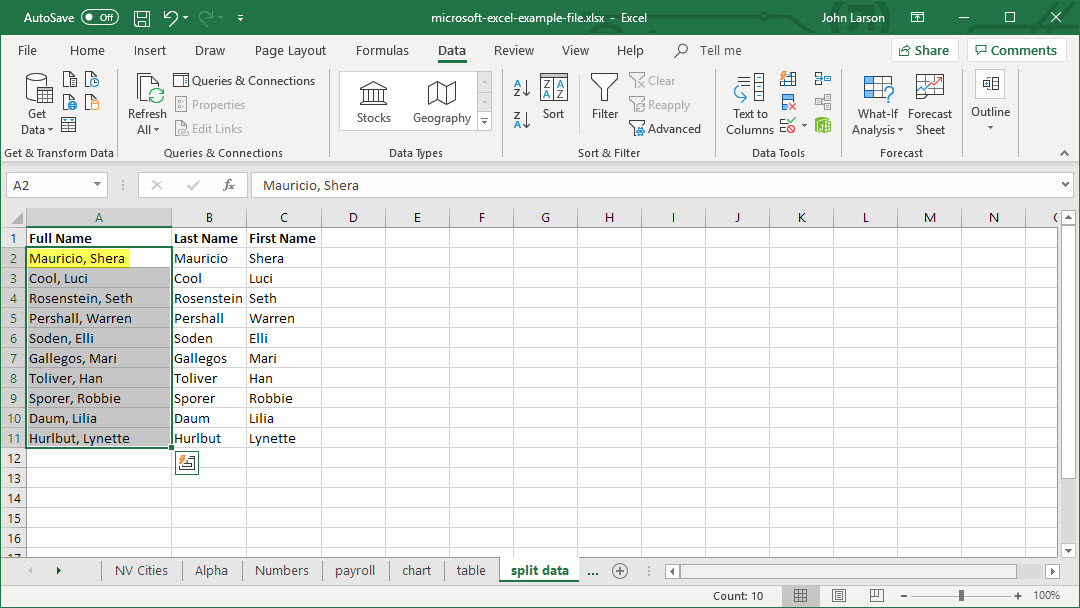The image size is (1080, 608).
Task: Click in the formula bar text field
Action: pyautogui.click(x=650, y=185)
